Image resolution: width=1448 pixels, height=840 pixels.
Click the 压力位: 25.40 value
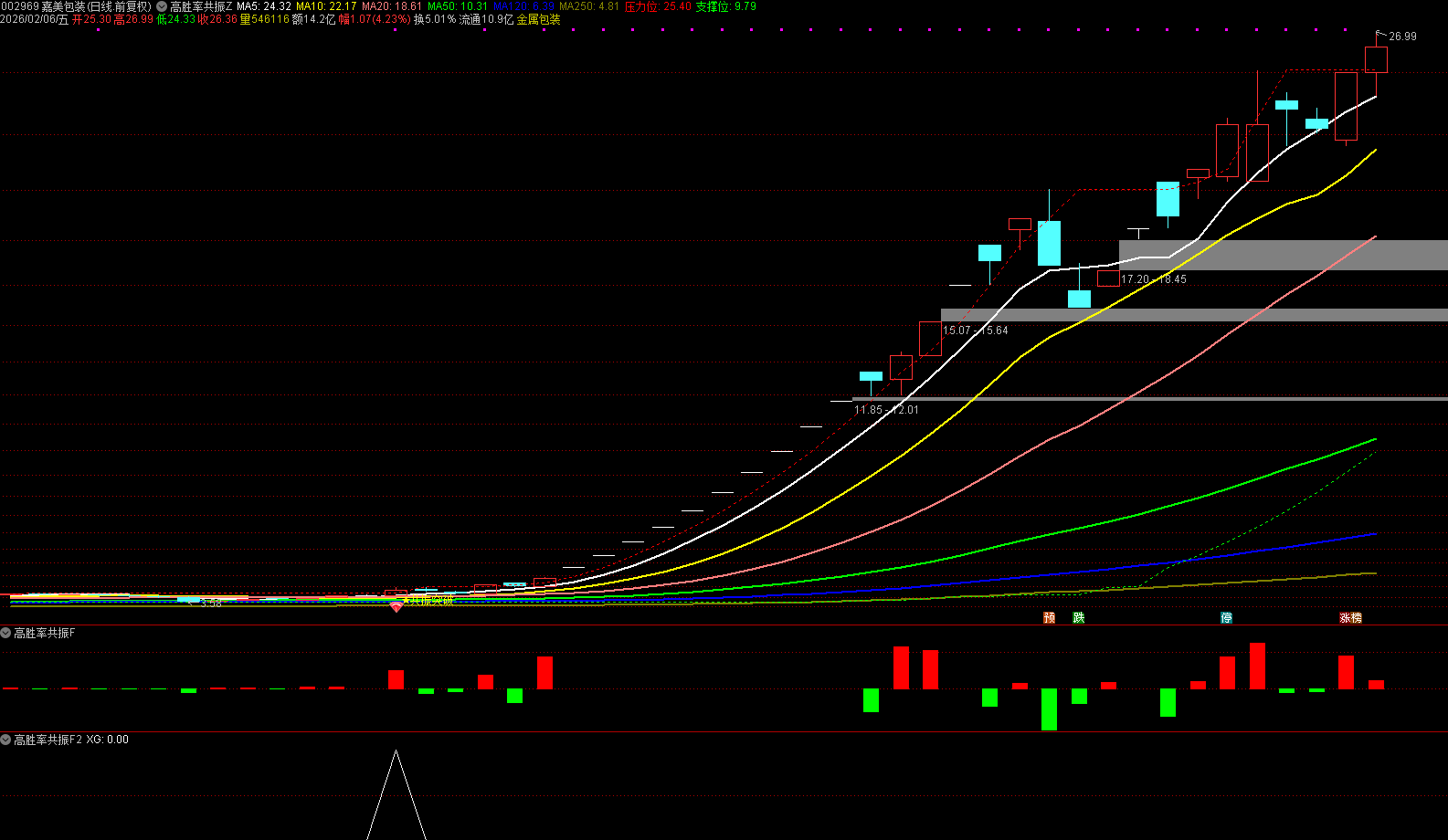click(658, 6)
